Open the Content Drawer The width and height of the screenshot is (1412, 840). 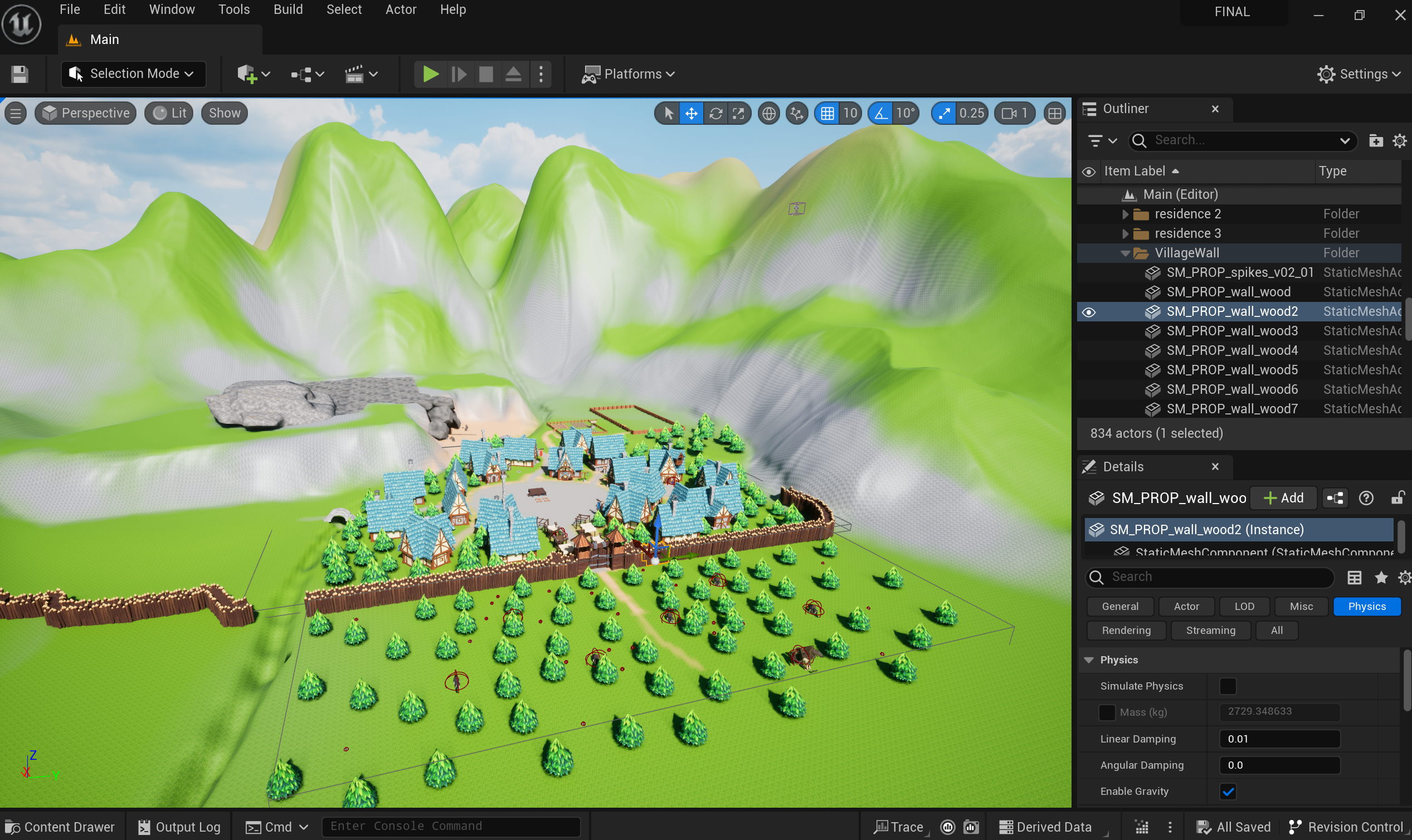60,828
